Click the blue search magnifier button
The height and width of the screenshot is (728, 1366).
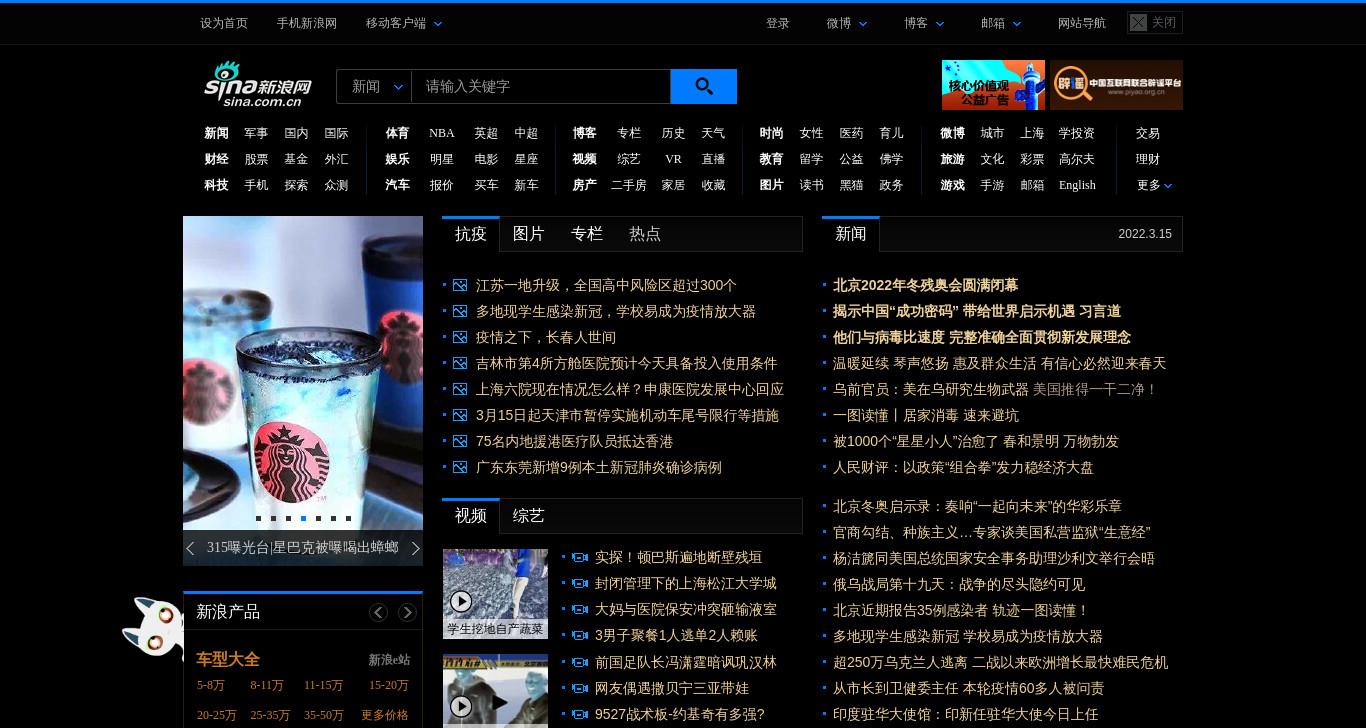(703, 86)
